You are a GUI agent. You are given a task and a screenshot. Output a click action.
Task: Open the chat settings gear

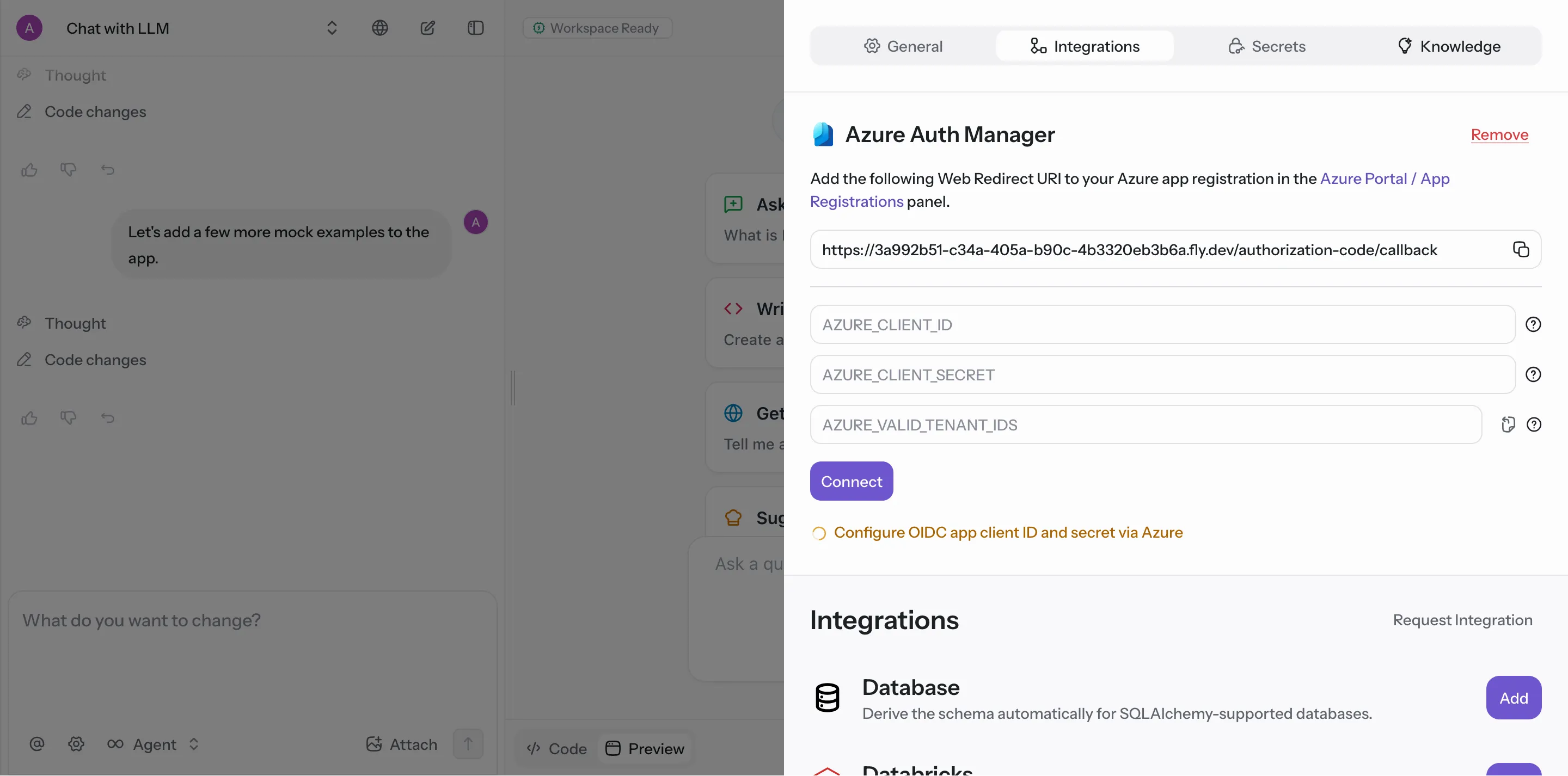[76, 744]
